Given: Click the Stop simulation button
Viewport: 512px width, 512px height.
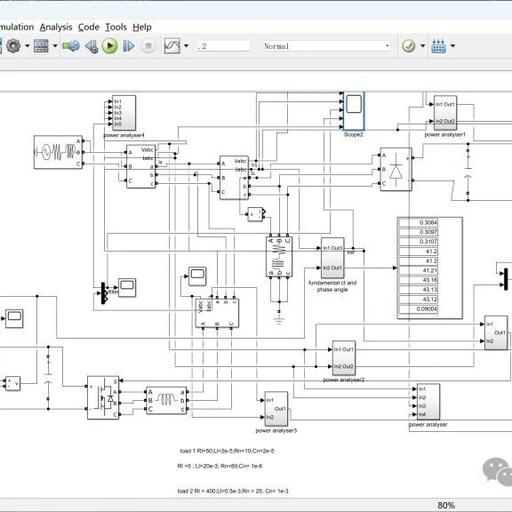Looking at the screenshot, I should 148,46.
